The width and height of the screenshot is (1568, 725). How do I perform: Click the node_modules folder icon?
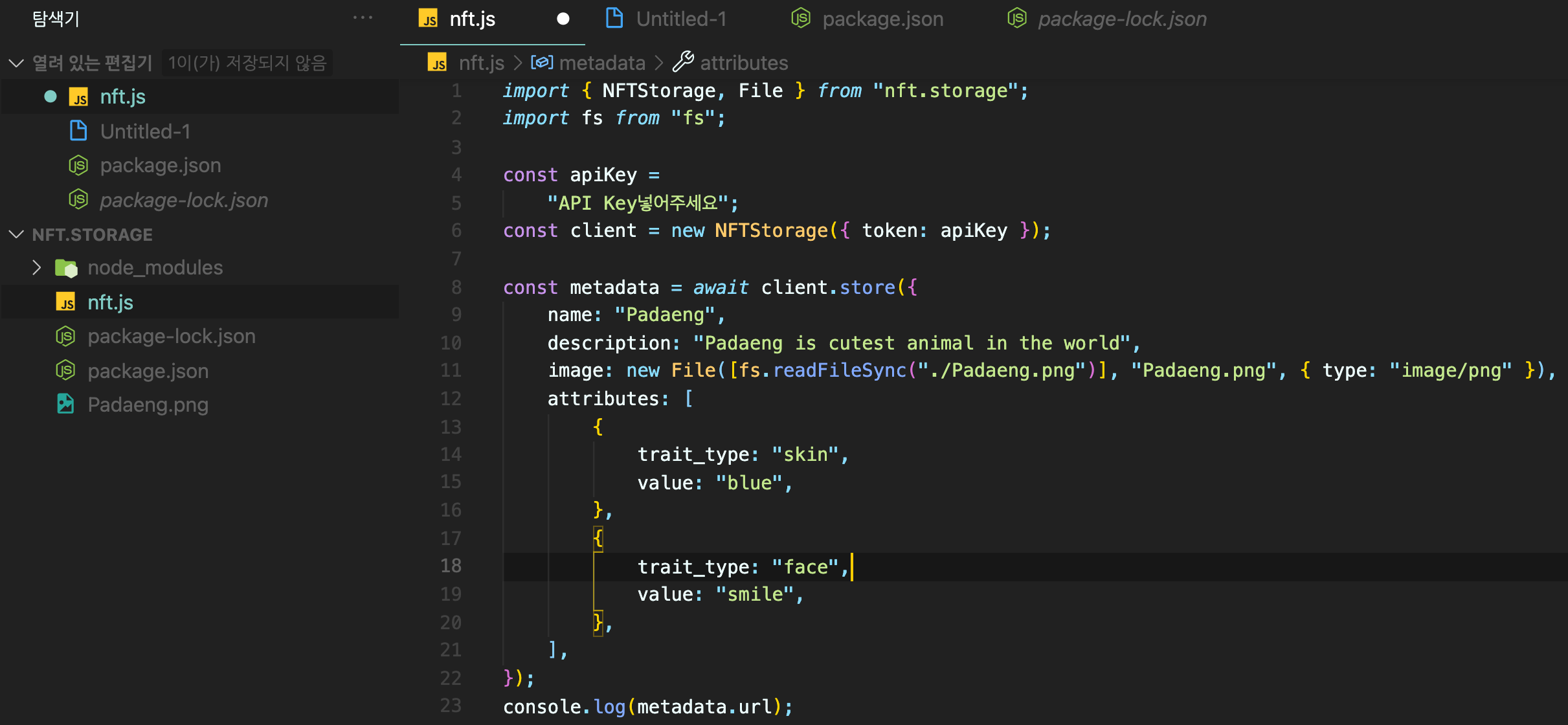click(66, 268)
